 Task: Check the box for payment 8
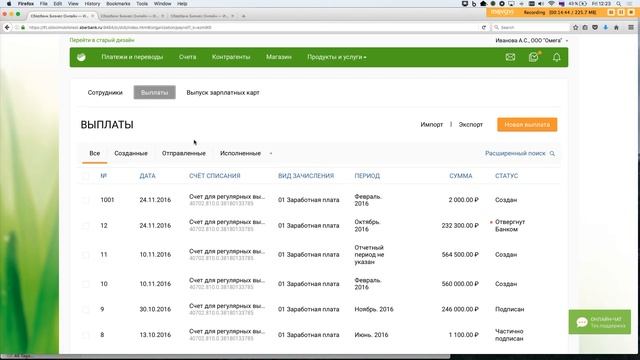click(85, 335)
